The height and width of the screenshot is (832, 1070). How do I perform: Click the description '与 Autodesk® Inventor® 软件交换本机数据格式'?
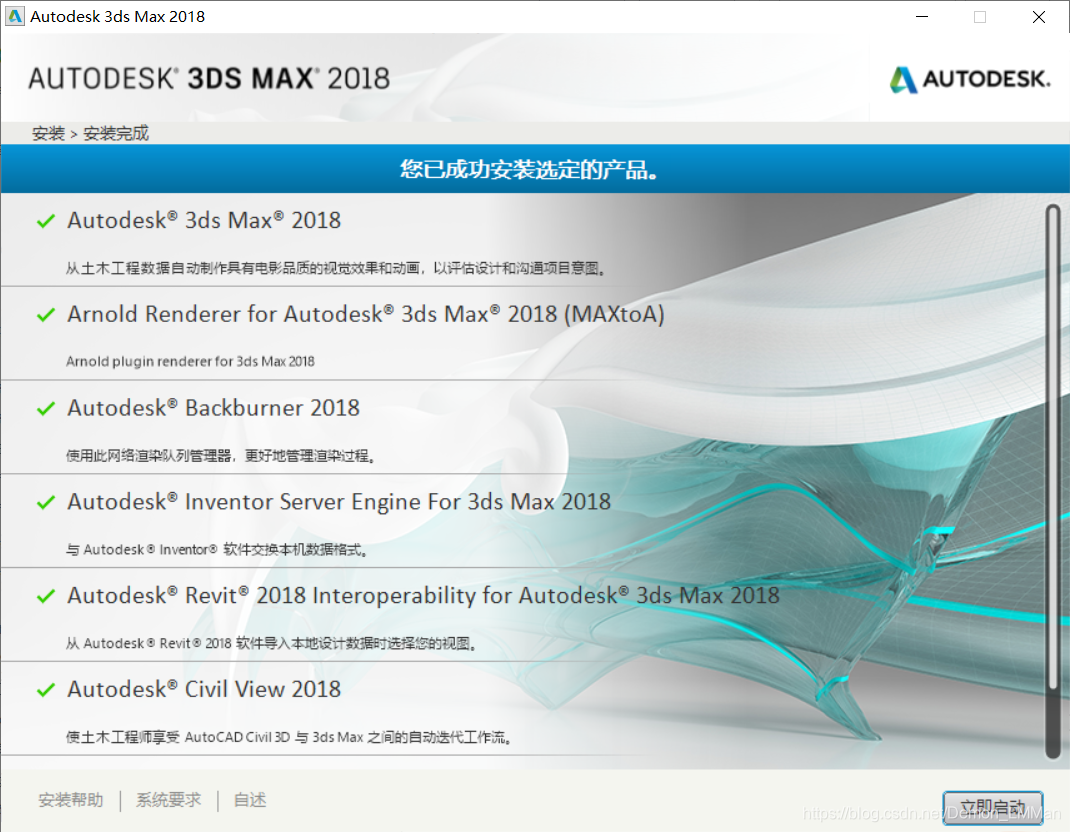point(218,549)
